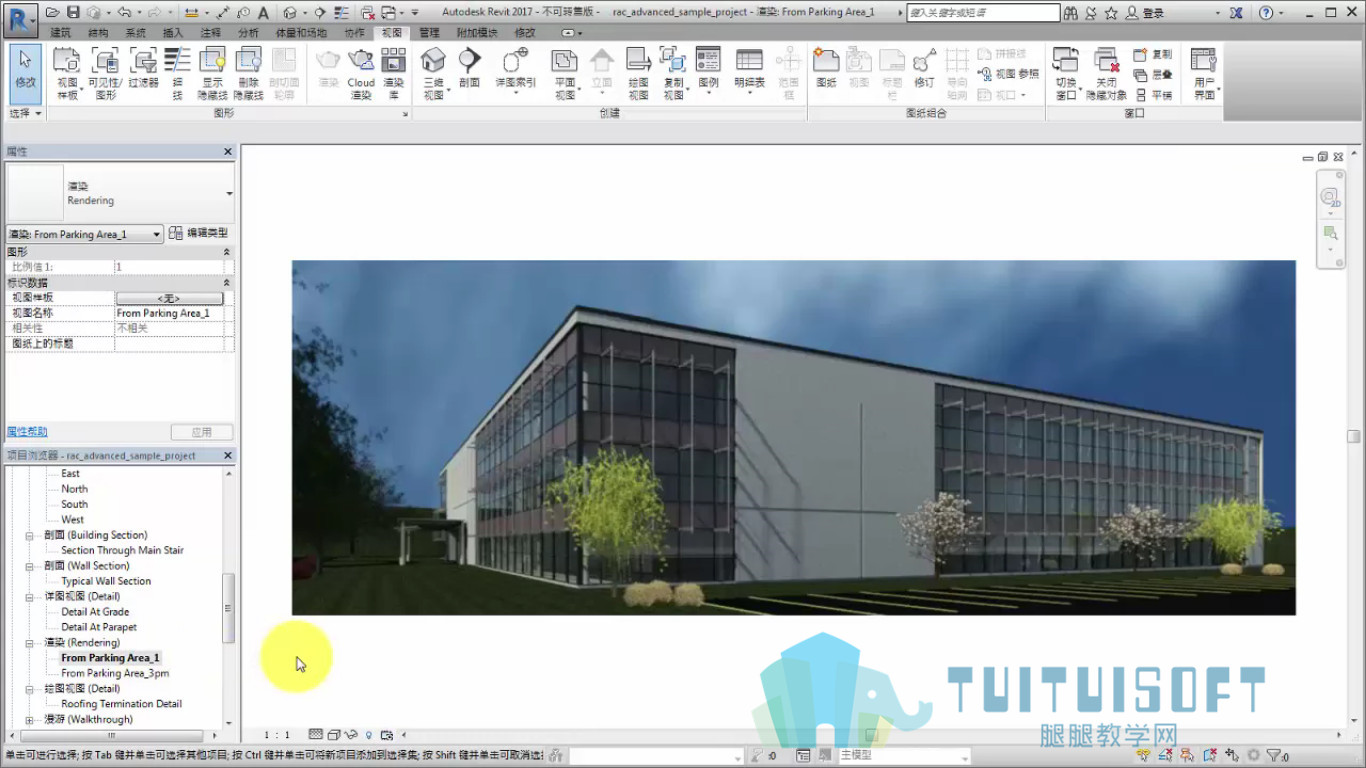Screen dimensions: 1366x768
Task: Click the 过滤器 filters icon
Action: (143, 68)
